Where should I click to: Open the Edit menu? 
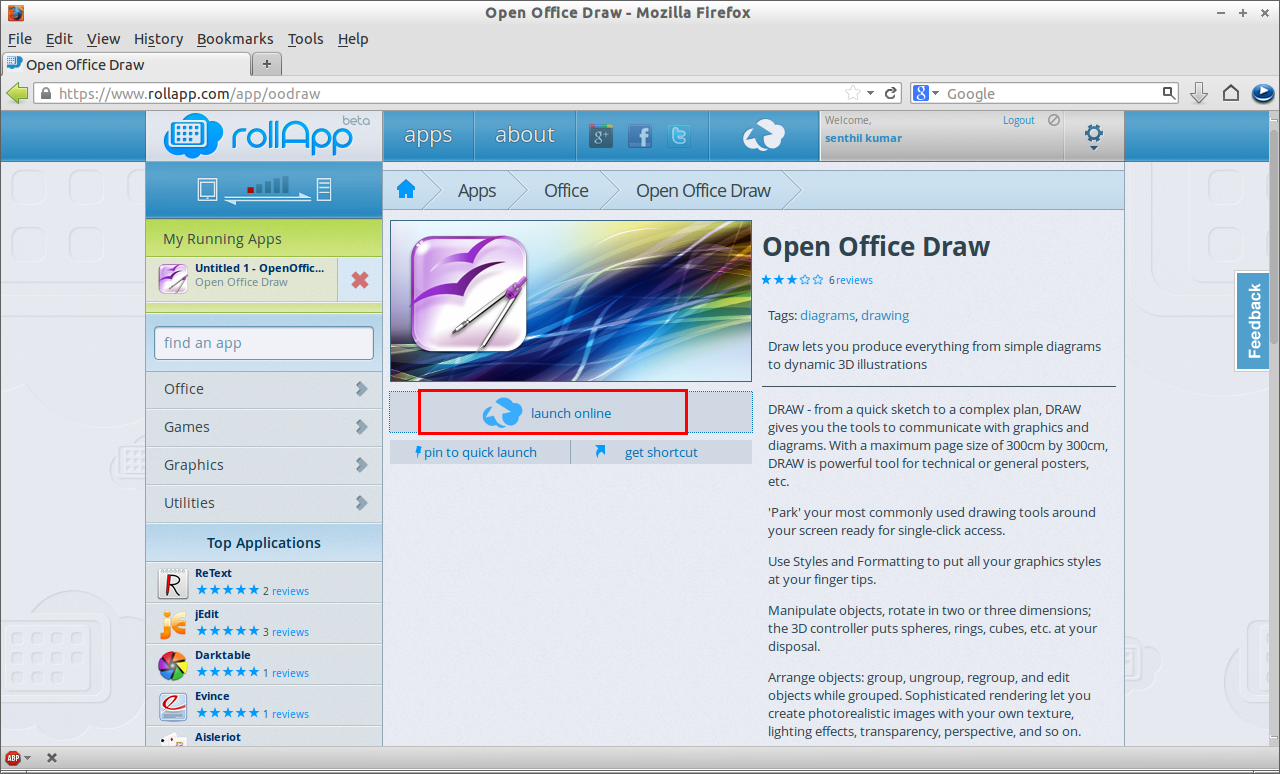click(x=59, y=39)
